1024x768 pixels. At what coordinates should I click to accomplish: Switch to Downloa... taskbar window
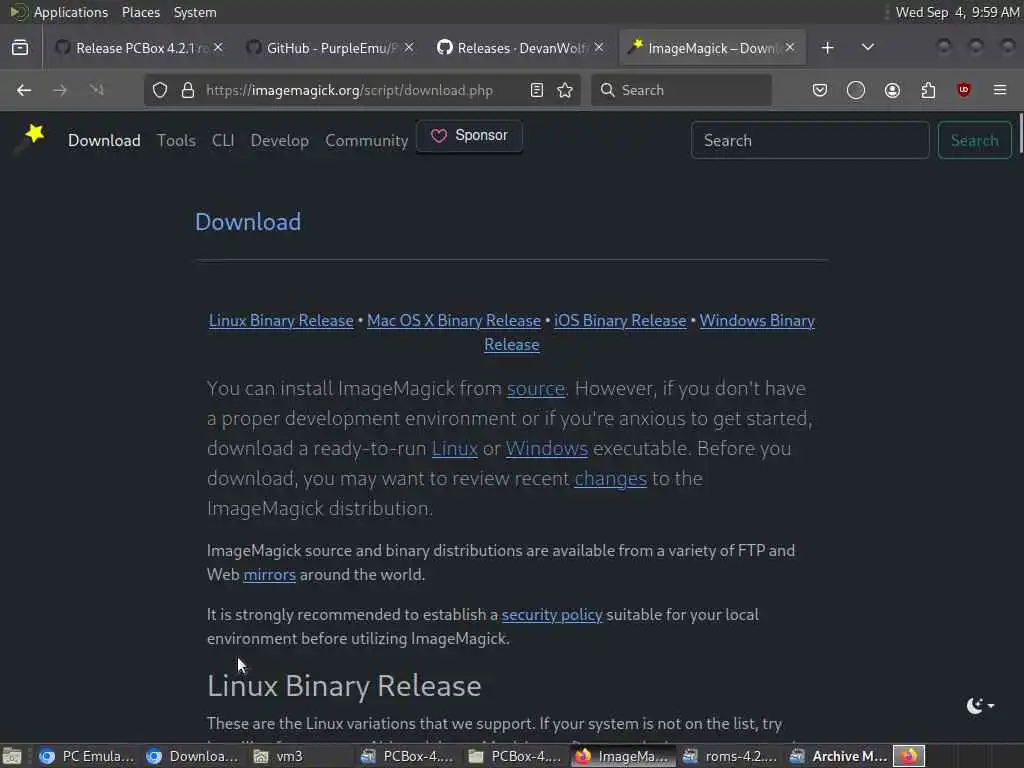coord(193,756)
